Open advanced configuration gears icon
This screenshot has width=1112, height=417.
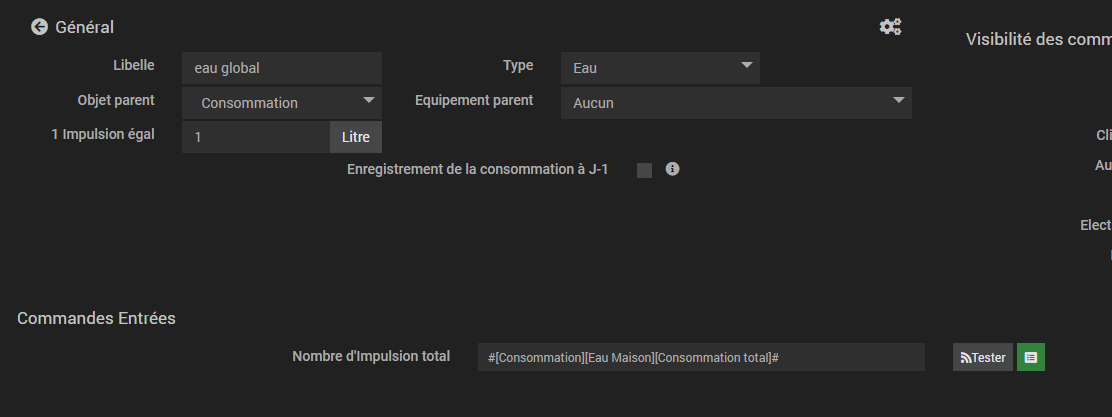tap(890, 27)
